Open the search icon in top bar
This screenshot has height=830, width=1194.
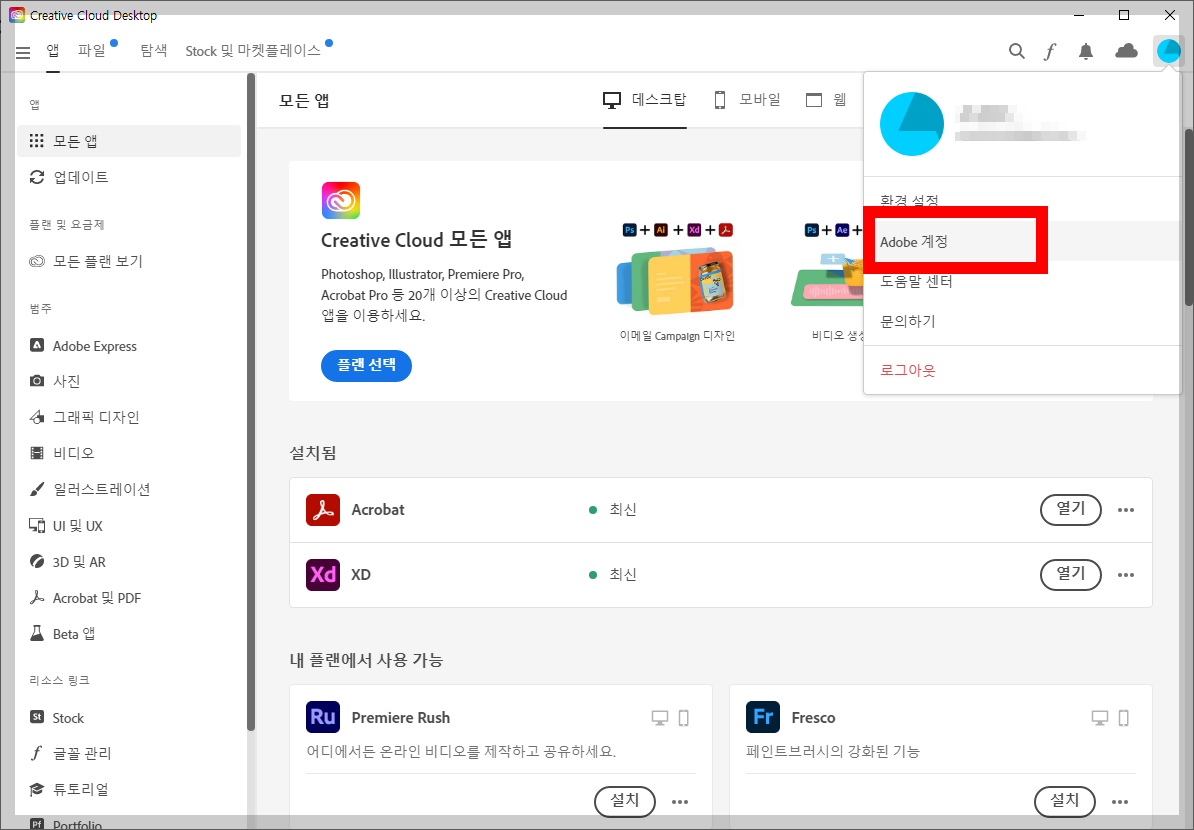pyautogui.click(x=1016, y=50)
